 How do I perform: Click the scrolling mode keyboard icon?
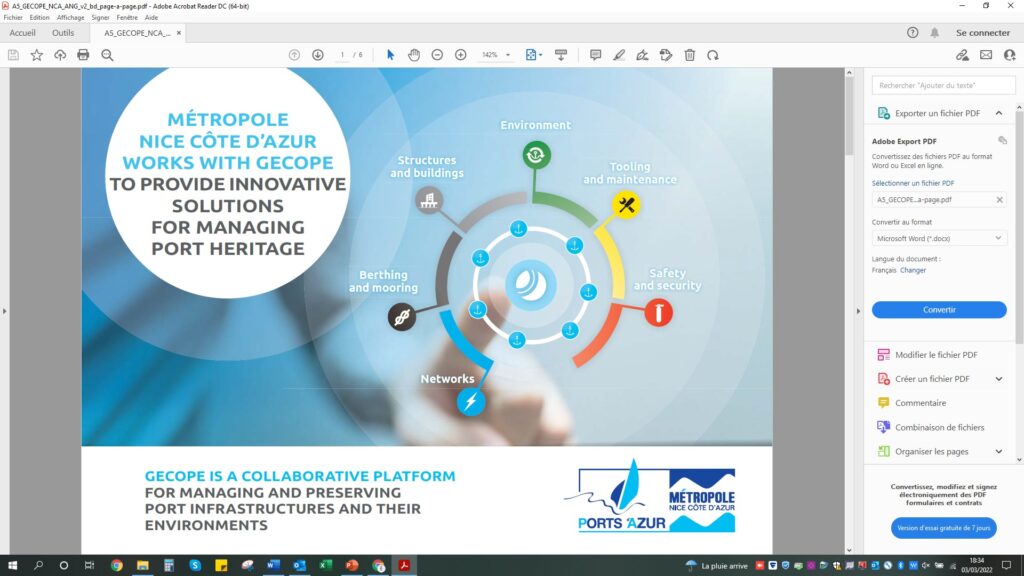tap(561, 56)
